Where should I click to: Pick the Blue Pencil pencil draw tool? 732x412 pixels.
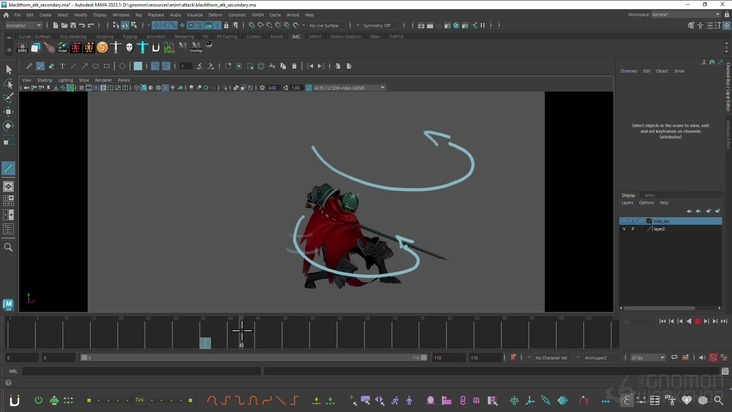29,66
